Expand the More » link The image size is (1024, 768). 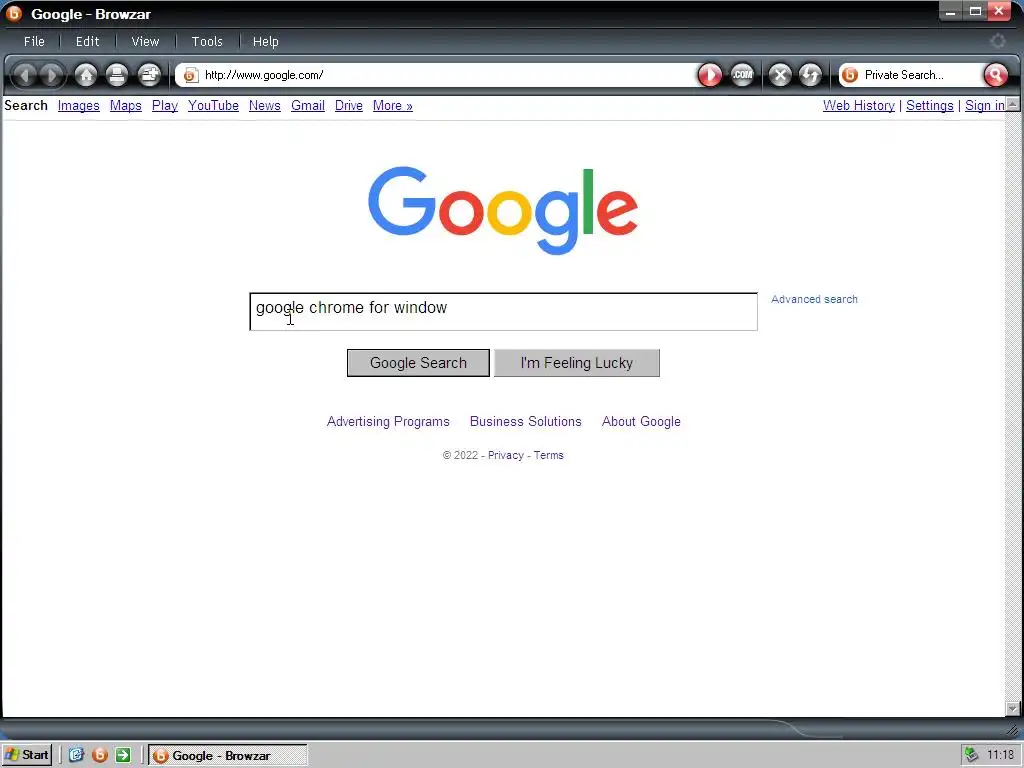pos(392,106)
